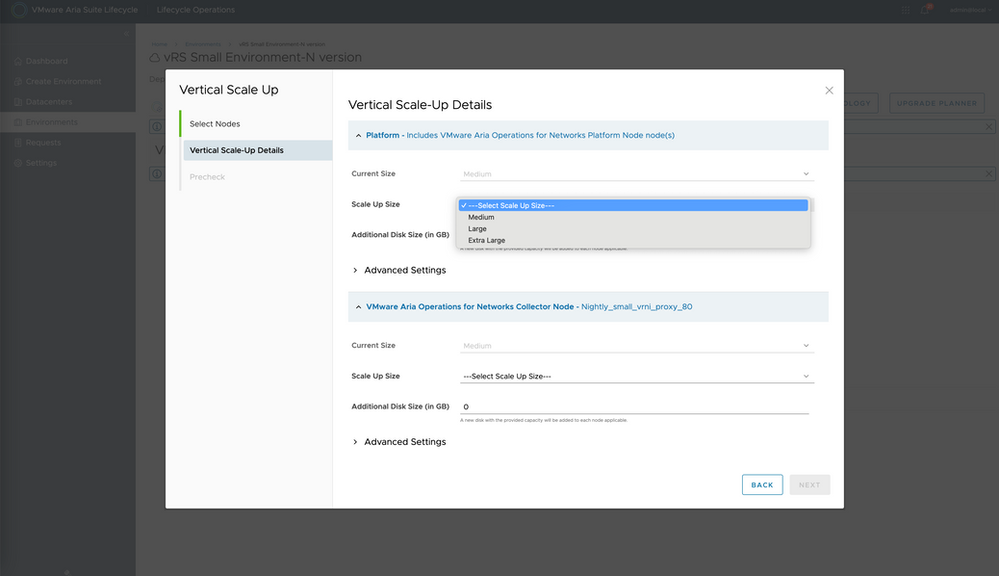Click the Dashboard home icon in the sidebar
This screenshot has height=576, width=999.
tap(17, 61)
